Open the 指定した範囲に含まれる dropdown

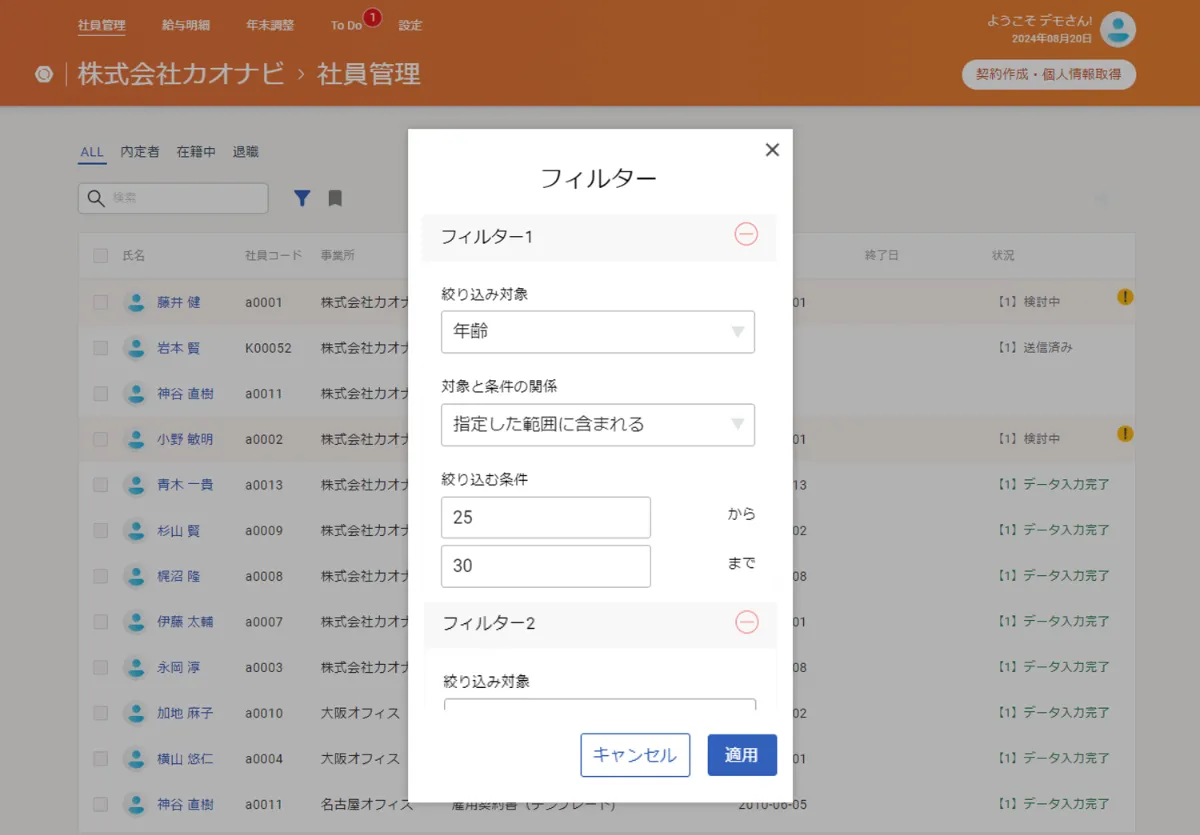tap(597, 424)
